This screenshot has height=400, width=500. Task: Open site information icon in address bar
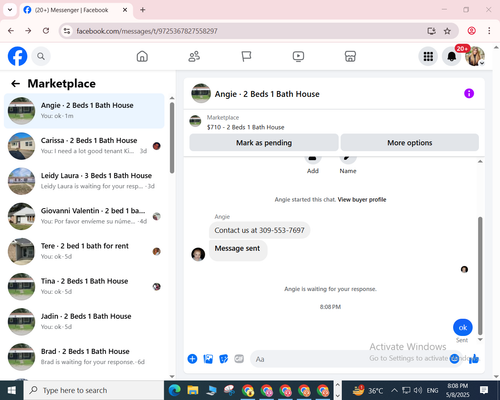click(x=67, y=31)
